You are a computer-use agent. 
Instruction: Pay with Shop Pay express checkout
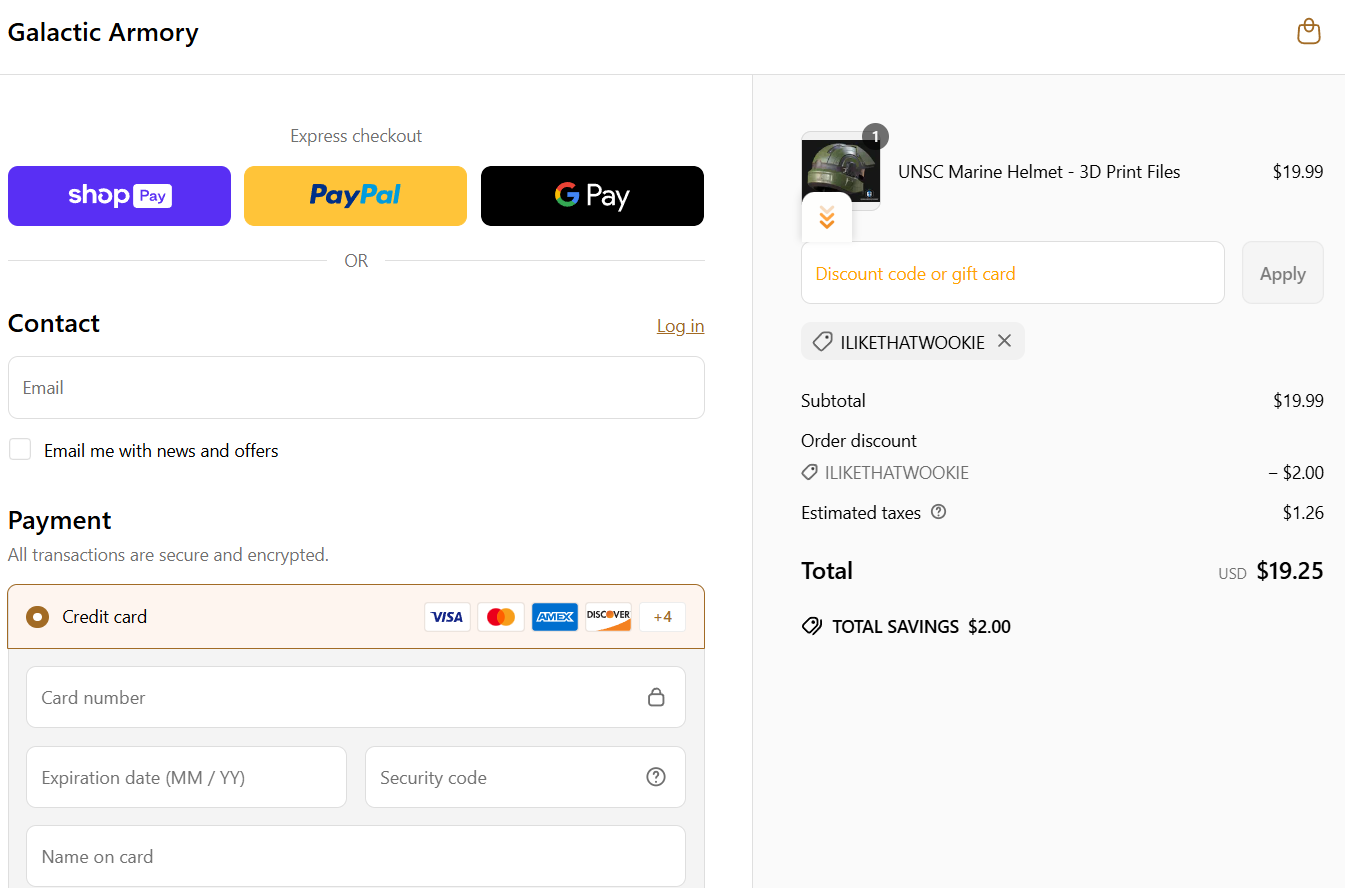pyautogui.click(x=119, y=196)
